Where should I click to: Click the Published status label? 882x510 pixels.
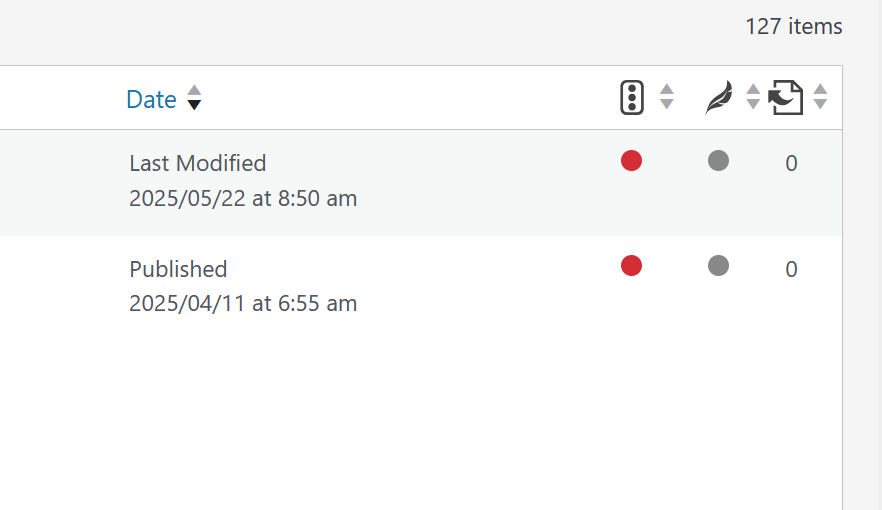pyautogui.click(x=178, y=269)
